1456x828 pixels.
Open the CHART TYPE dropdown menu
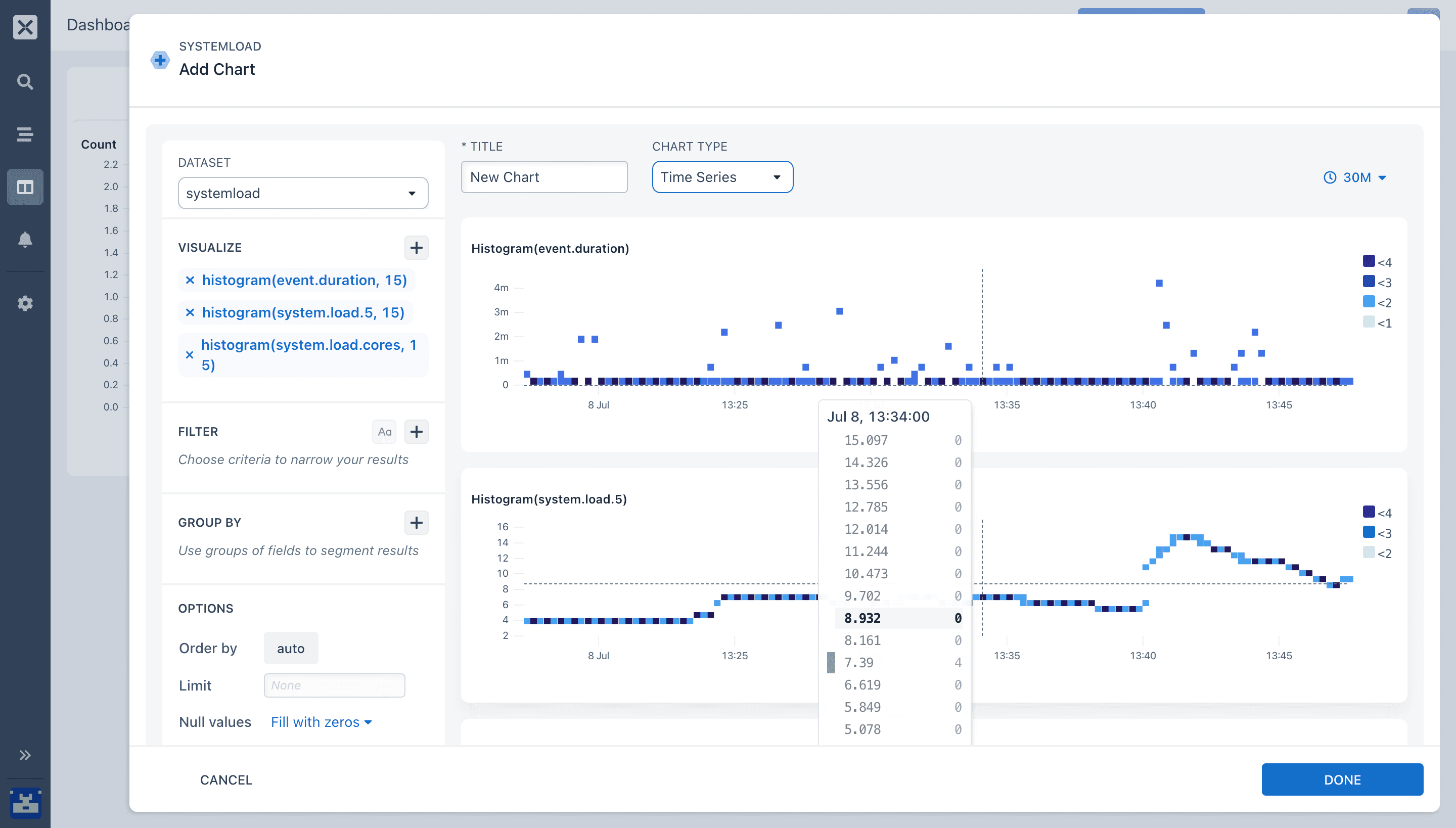[x=720, y=177]
